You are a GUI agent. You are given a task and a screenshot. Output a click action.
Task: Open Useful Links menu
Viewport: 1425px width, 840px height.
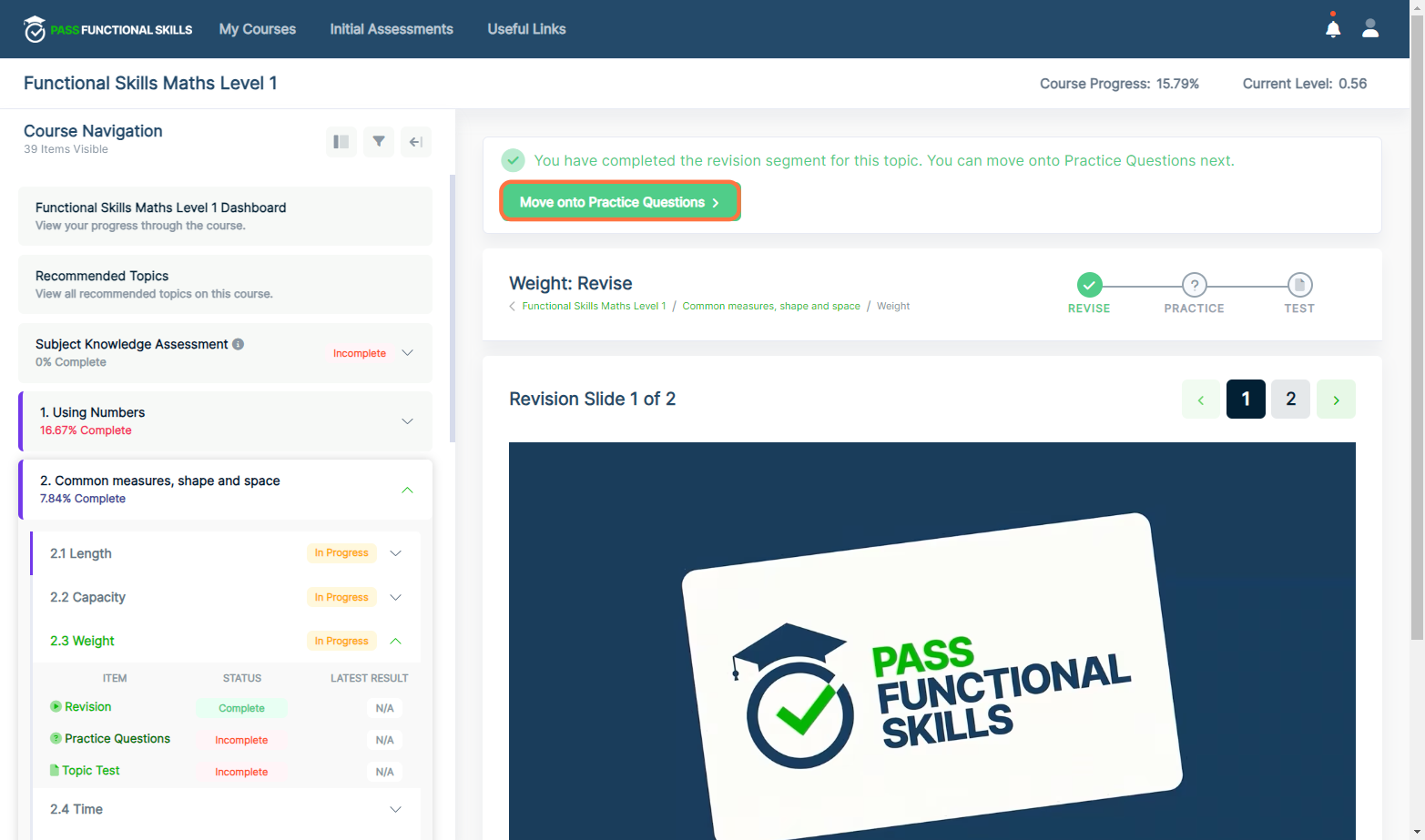[x=526, y=29]
